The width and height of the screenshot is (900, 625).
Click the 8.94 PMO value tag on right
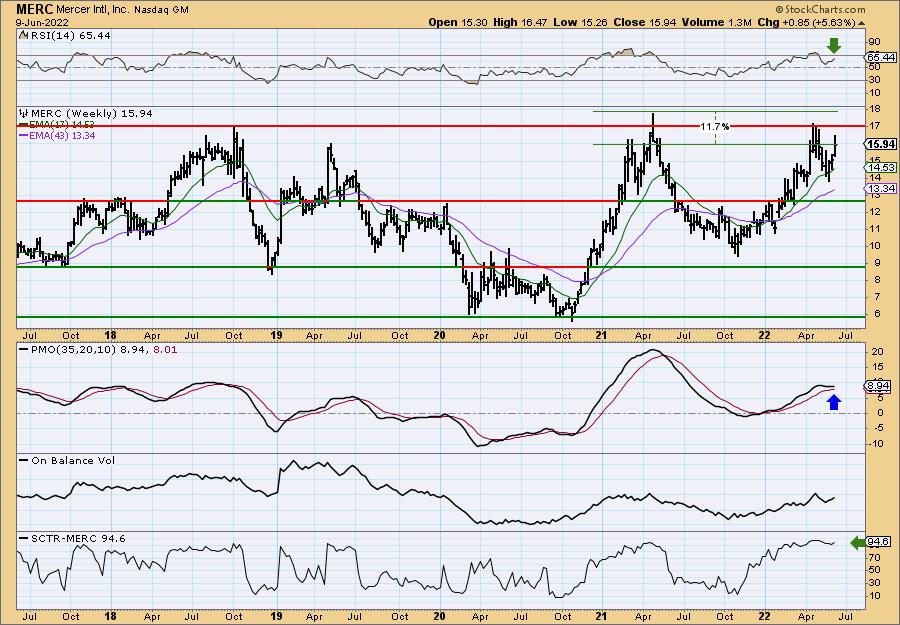click(879, 386)
